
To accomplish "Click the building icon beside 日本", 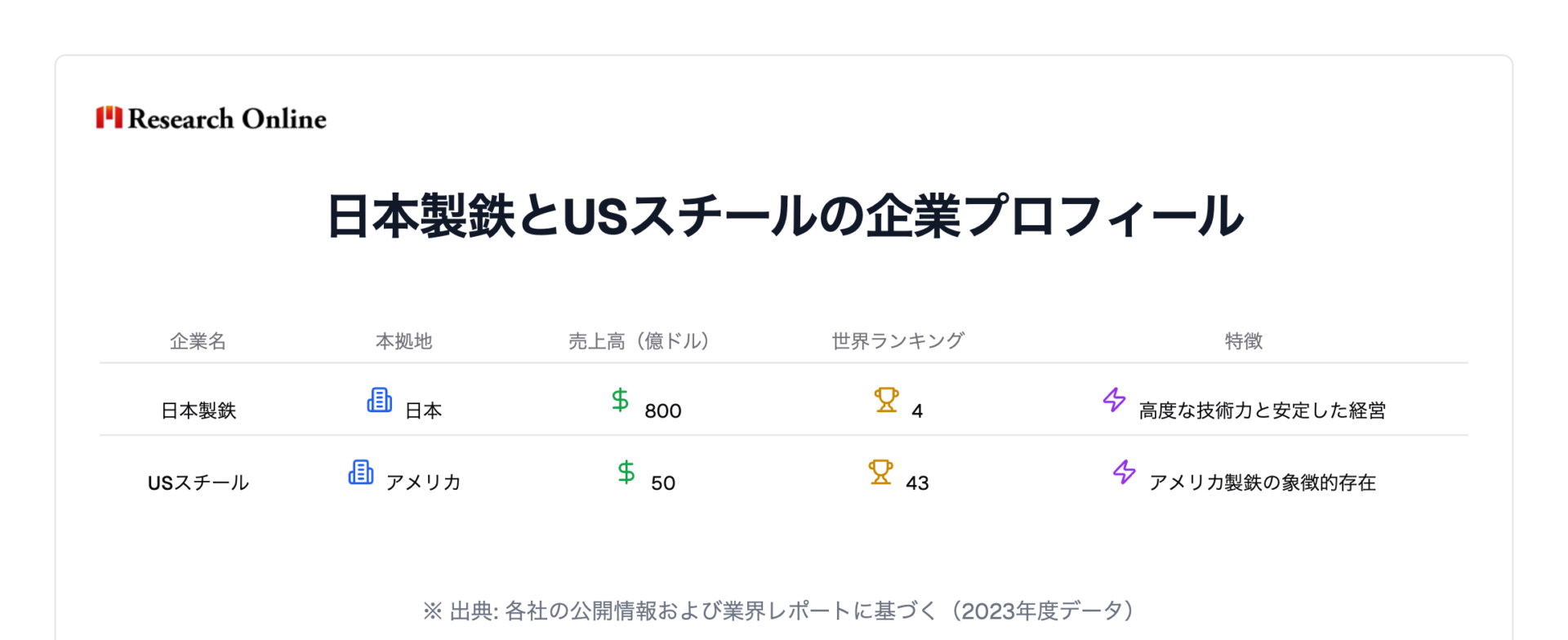I will tap(380, 400).
